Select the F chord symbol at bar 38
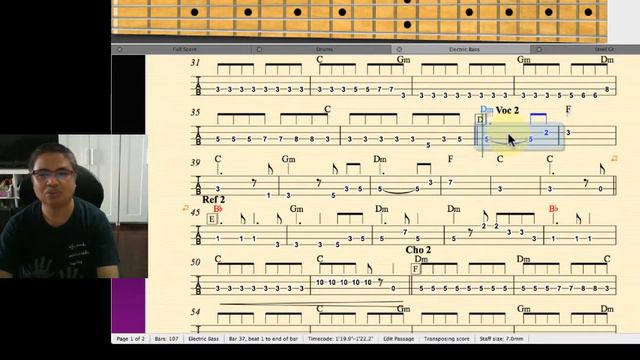The height and width of the screenshot is (360, 640). click(568, 109)
